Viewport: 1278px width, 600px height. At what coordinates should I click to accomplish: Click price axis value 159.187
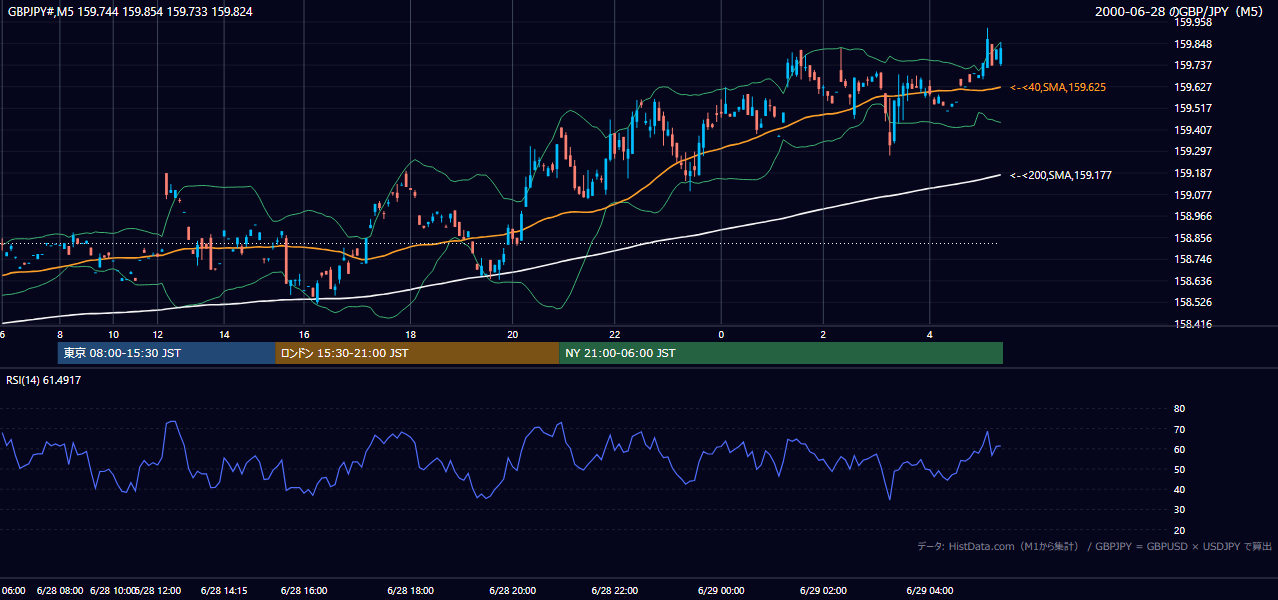click(x=1193, y=173)
